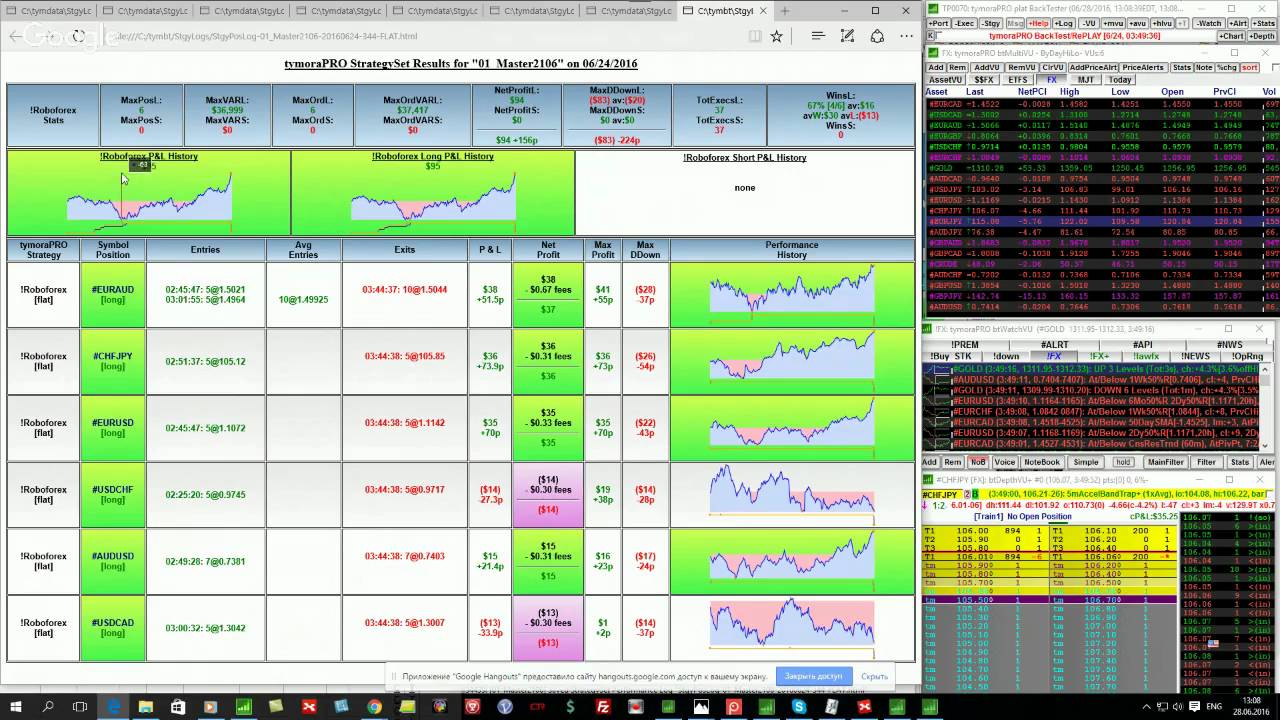The width and height of the screenshot is (1280, 720).
Task: Click ClrVU in btMultiVU window
Action: 1053,68
